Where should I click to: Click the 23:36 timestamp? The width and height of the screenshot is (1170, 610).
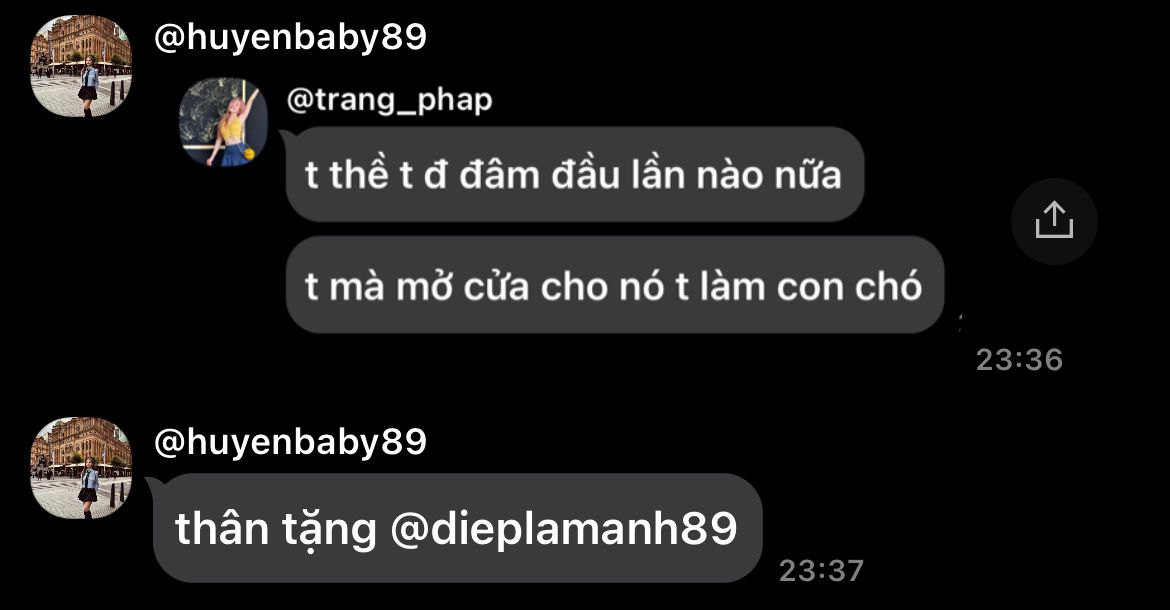1019,360
